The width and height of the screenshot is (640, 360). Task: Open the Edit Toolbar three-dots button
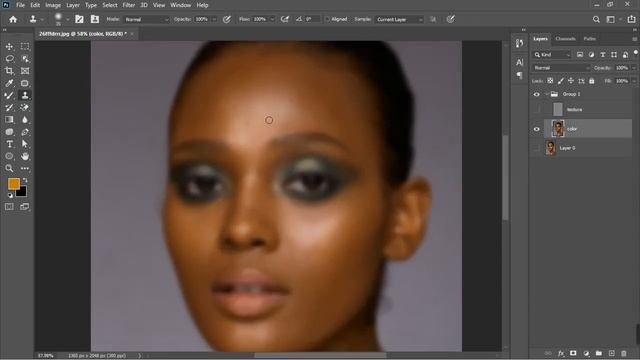click(x=25, y=168)
